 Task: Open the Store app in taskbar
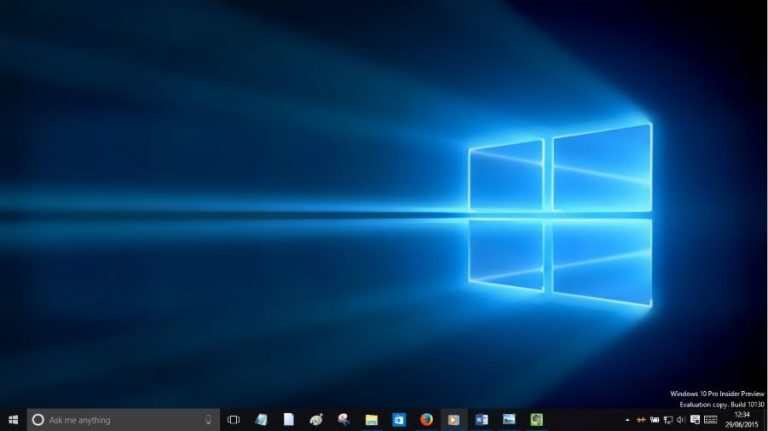pyautogui.click(x=399, y=420)
